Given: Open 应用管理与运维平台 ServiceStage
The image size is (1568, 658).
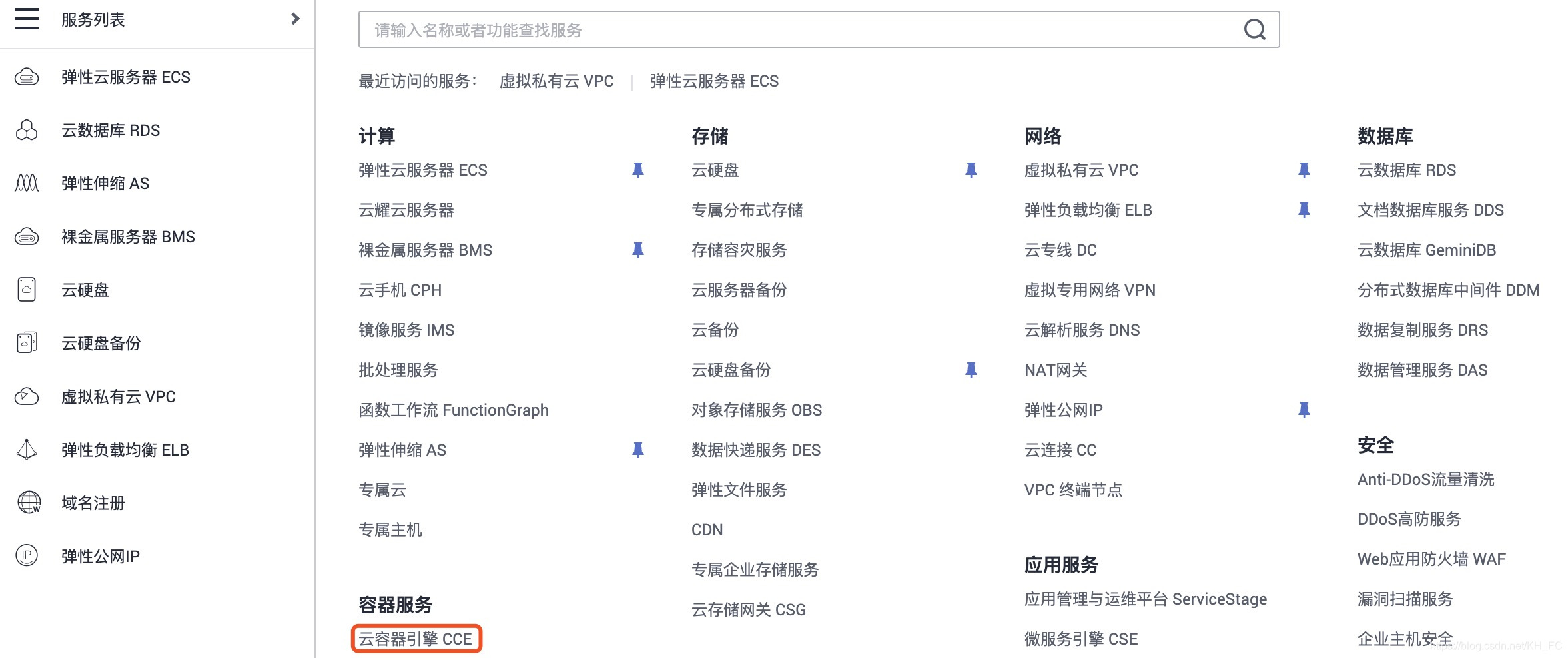Looking at the screenshot, I should [1146, 599].
